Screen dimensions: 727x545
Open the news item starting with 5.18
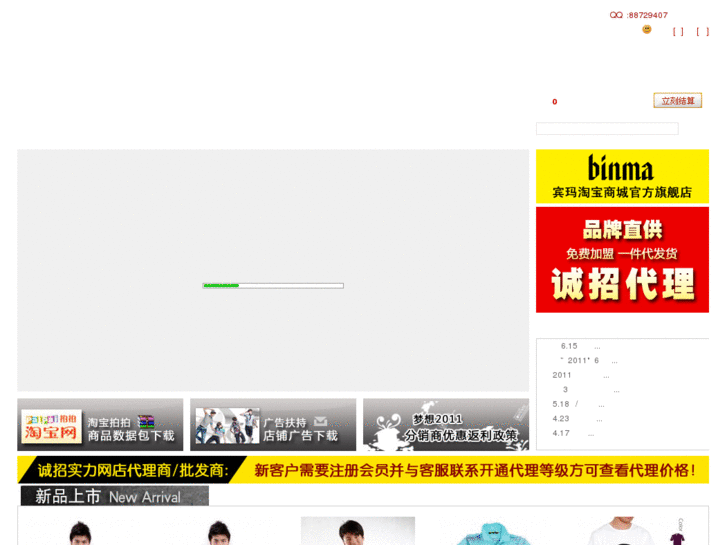coord(578,404)
